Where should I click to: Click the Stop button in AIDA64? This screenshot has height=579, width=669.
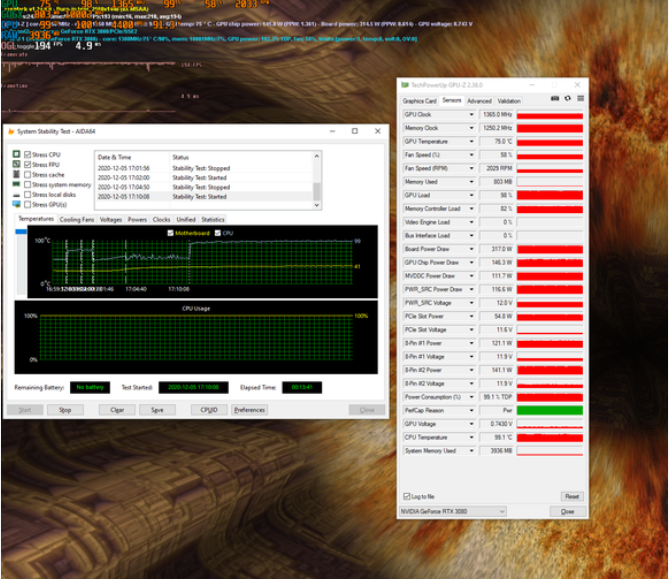click(65, 410)
